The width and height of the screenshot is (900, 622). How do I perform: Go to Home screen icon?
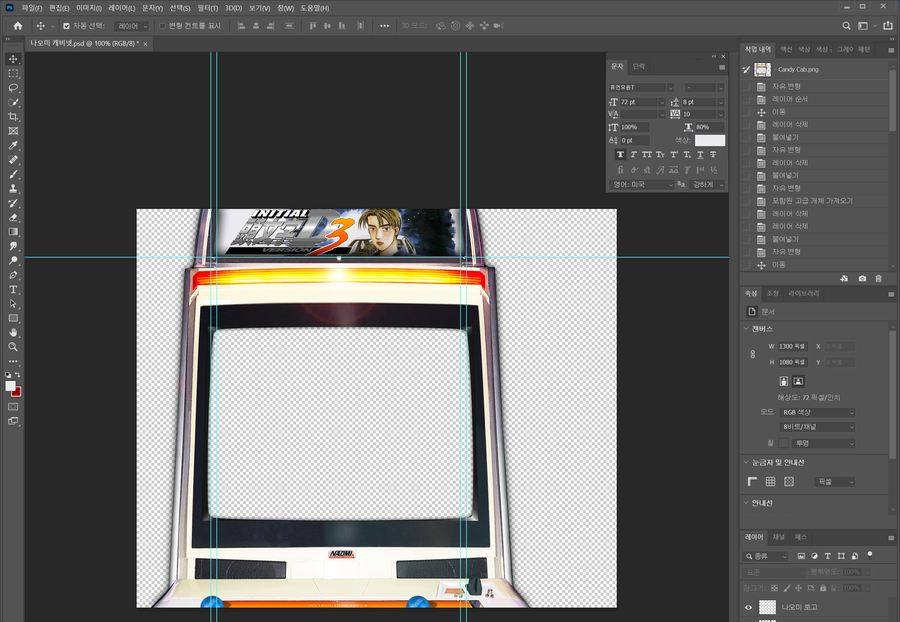click(x=18, y=26)
